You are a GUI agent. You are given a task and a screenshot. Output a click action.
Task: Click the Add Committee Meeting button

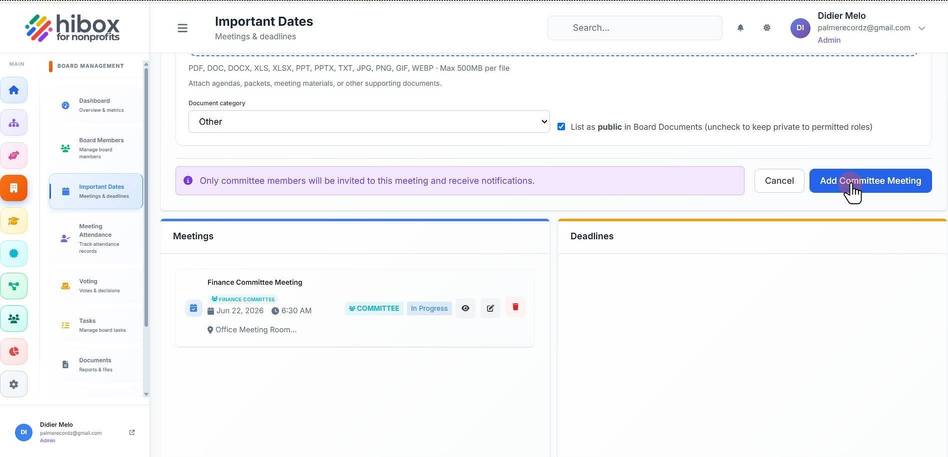coord(870,181)
